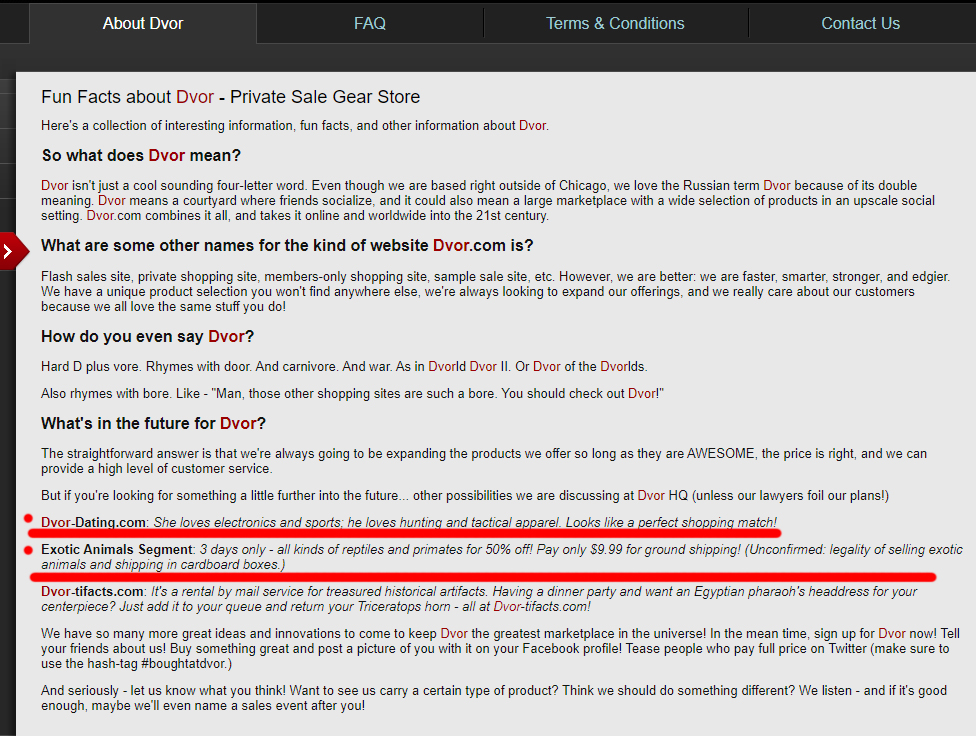Select the heading 'So what does Dvor mean?'
The image size is (976, 736).
(141, 155)
